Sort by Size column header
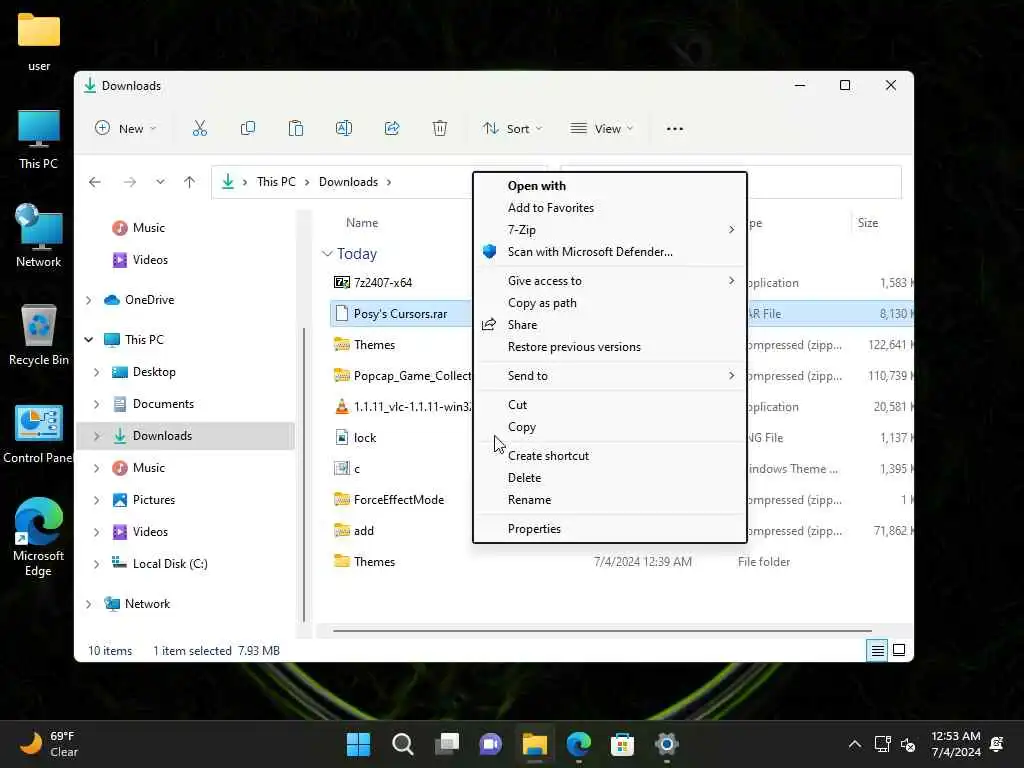1024x768 pixels. click(x=867, y=223)
